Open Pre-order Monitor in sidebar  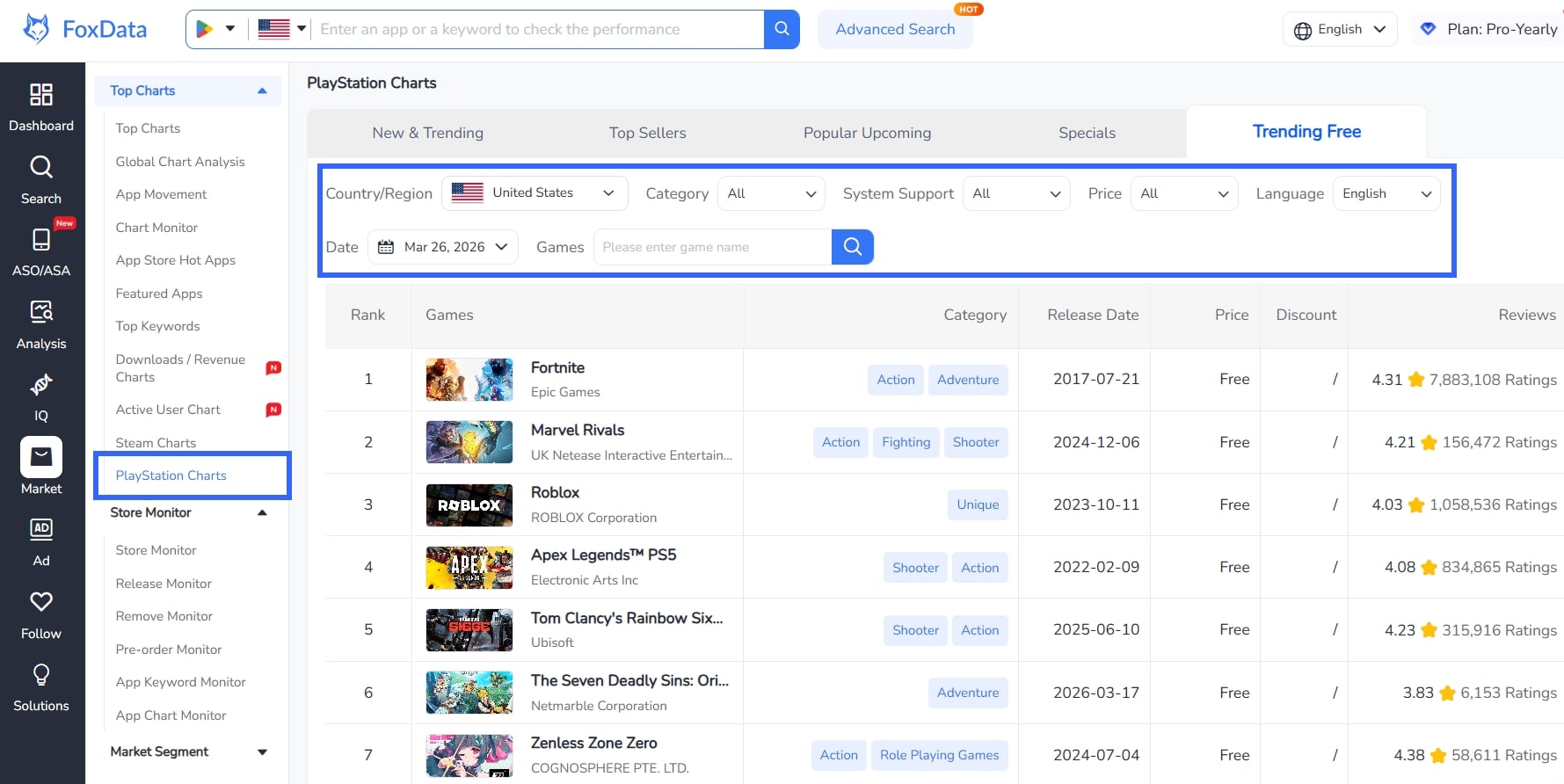click(x=168, y=650)
